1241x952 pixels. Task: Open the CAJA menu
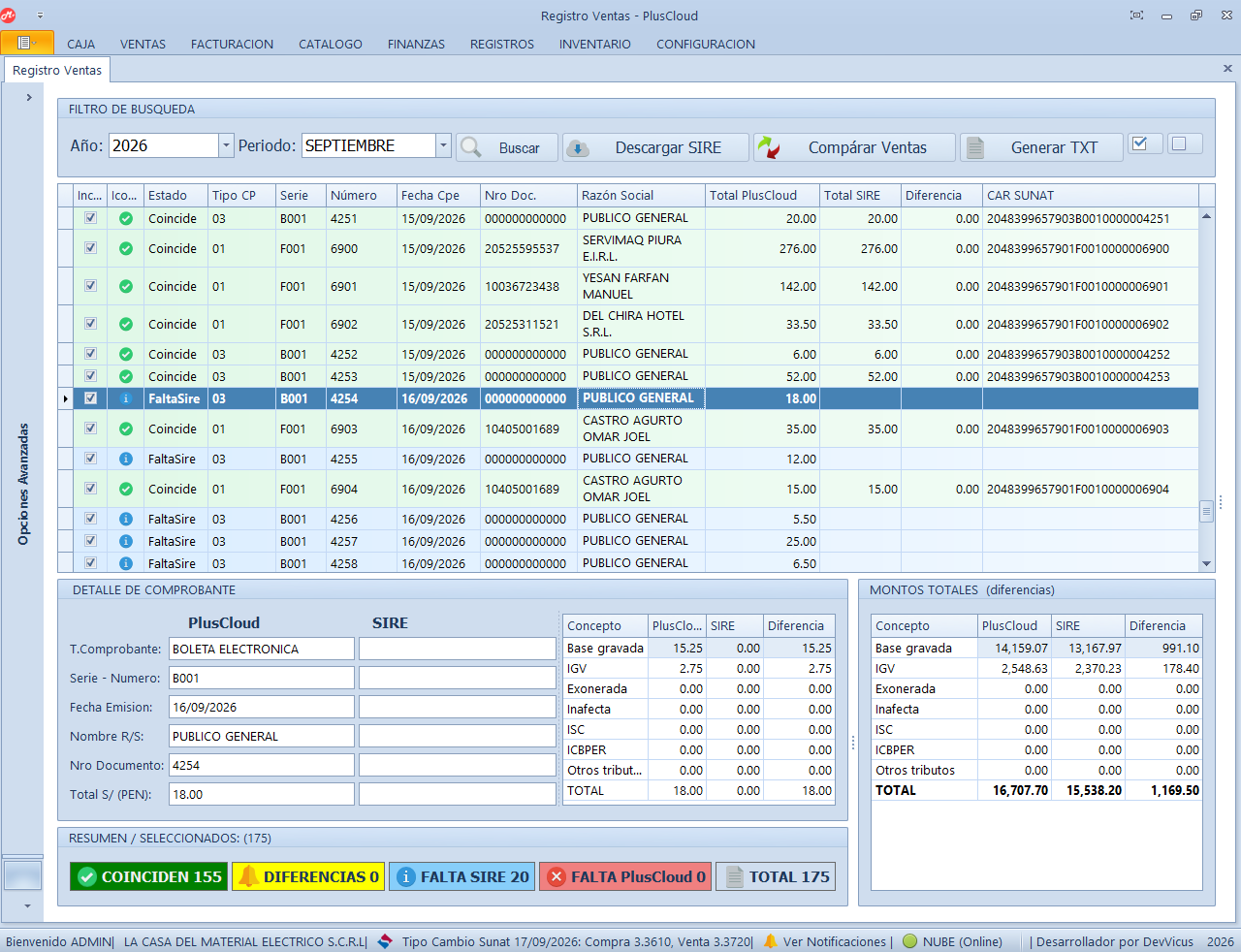pos(81,44)
